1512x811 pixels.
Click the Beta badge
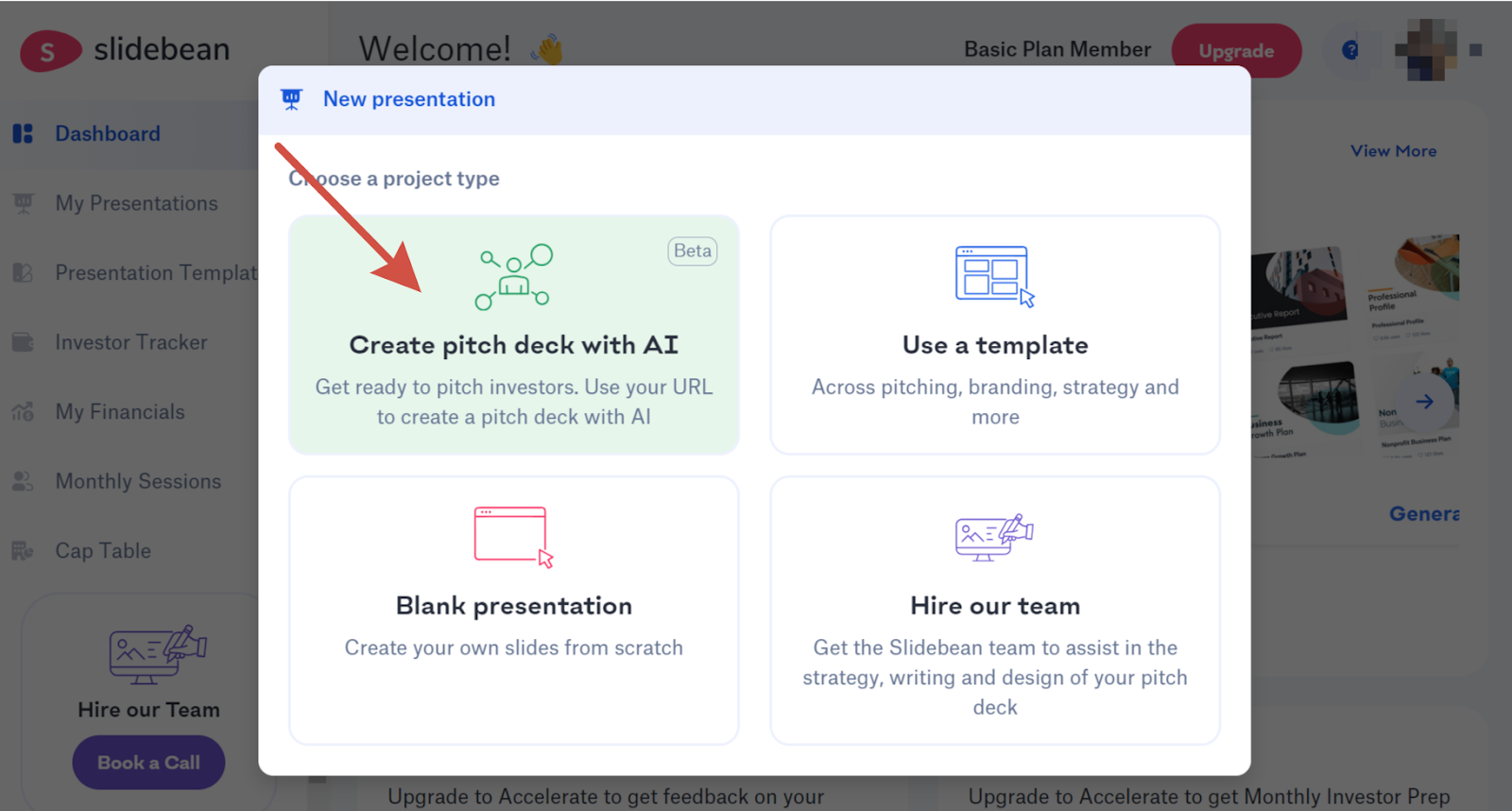(x=693, y=251)
